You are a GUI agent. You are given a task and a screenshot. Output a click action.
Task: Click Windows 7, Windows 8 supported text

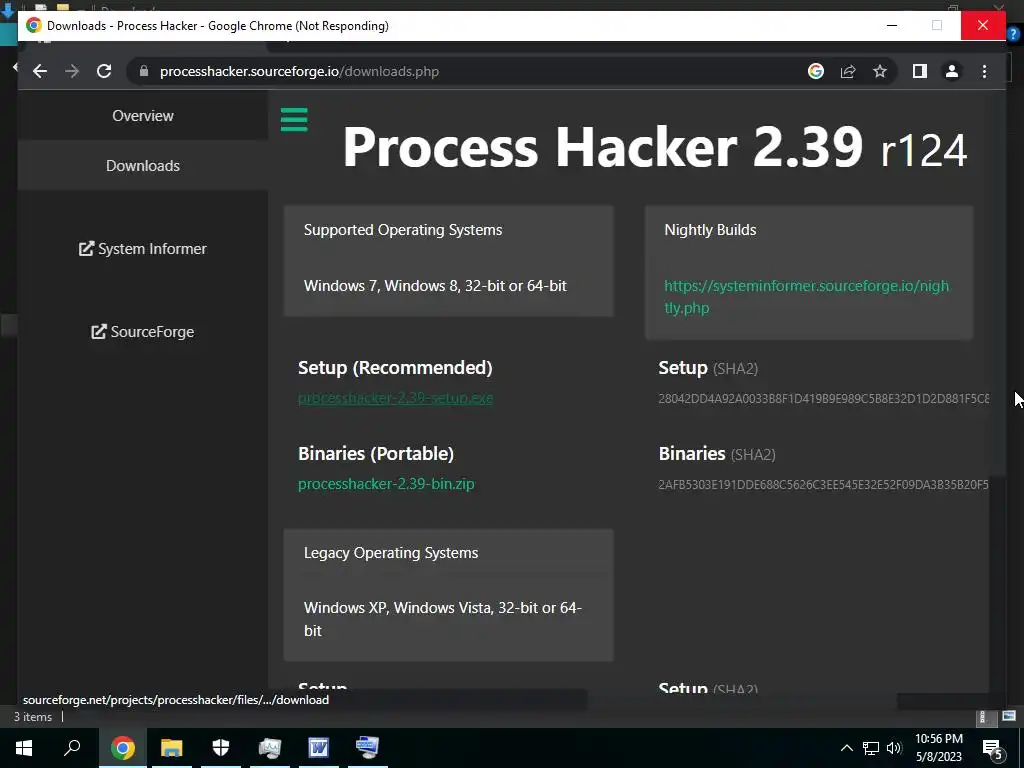coord(435,285)
